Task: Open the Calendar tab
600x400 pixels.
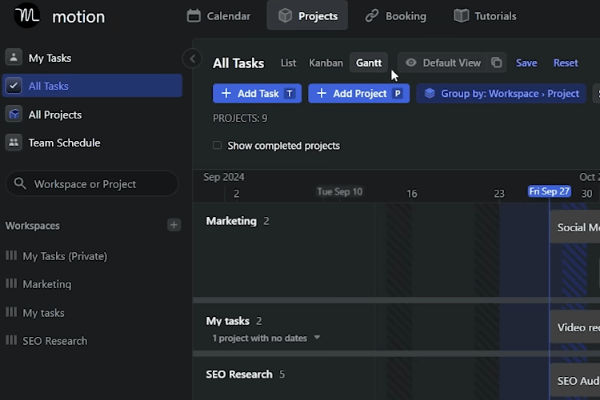Action: click(219, 16)
